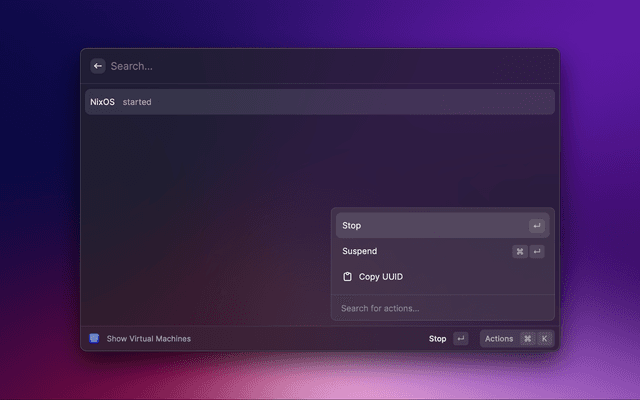Click the clipboard icon next to Copy UUID

(x=348, y=276)
